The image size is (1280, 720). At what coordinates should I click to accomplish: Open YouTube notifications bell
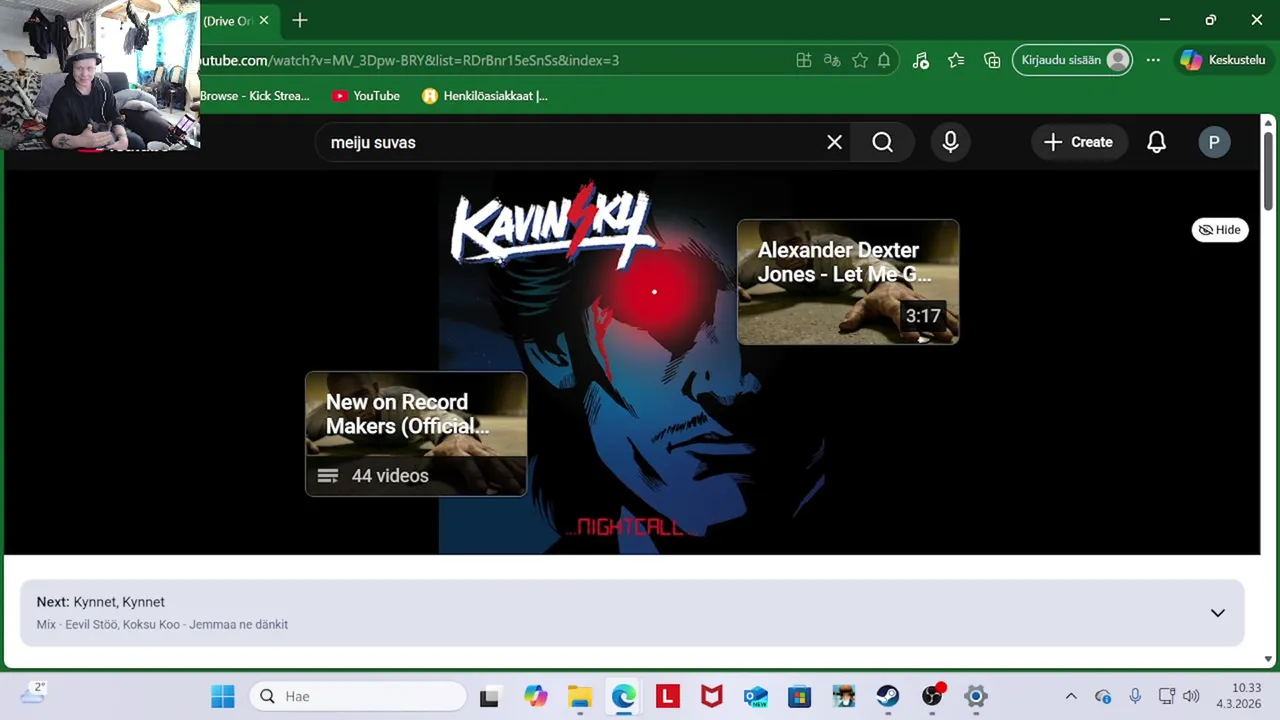tap(1156, 142)
